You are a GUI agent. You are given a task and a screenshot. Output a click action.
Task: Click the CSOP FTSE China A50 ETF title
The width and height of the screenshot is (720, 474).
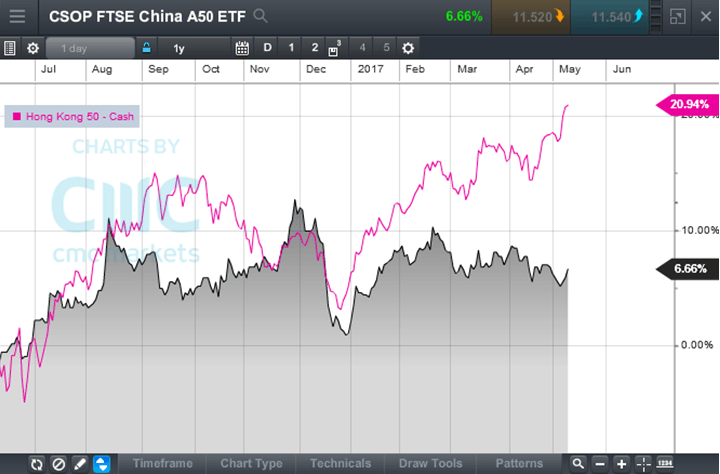point(147,17)
